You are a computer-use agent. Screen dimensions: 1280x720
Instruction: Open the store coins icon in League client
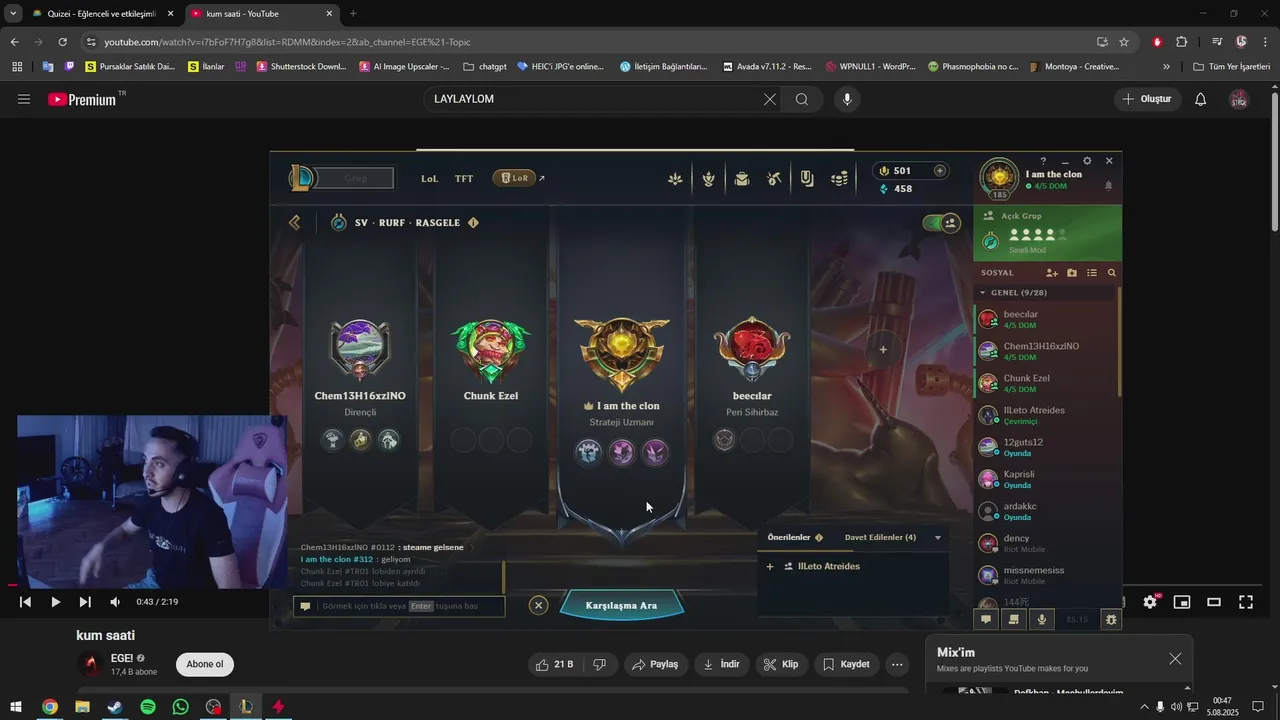click(x=840, y=179)
